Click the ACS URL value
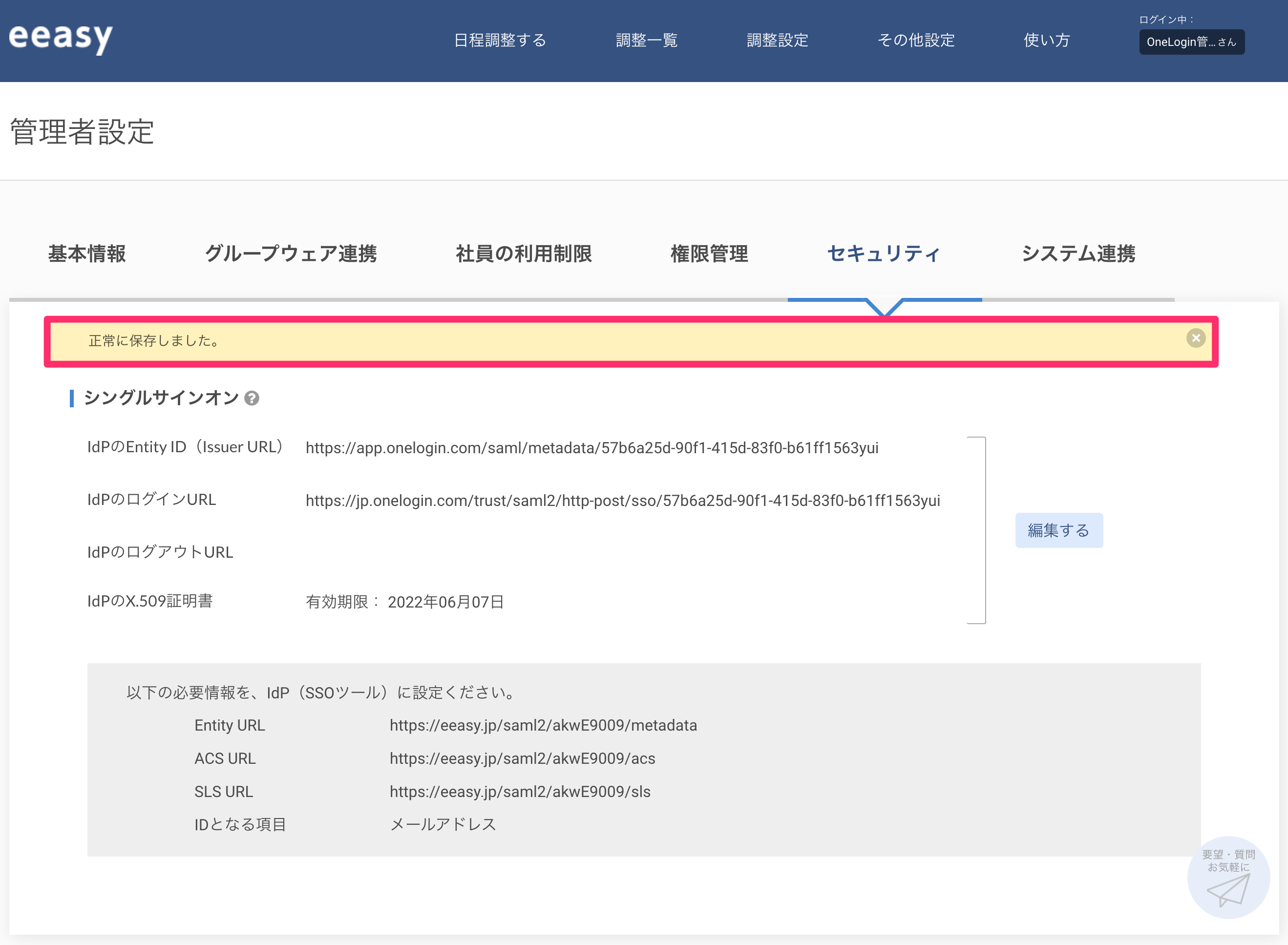1288x945 pixels. tap(522, 758)
